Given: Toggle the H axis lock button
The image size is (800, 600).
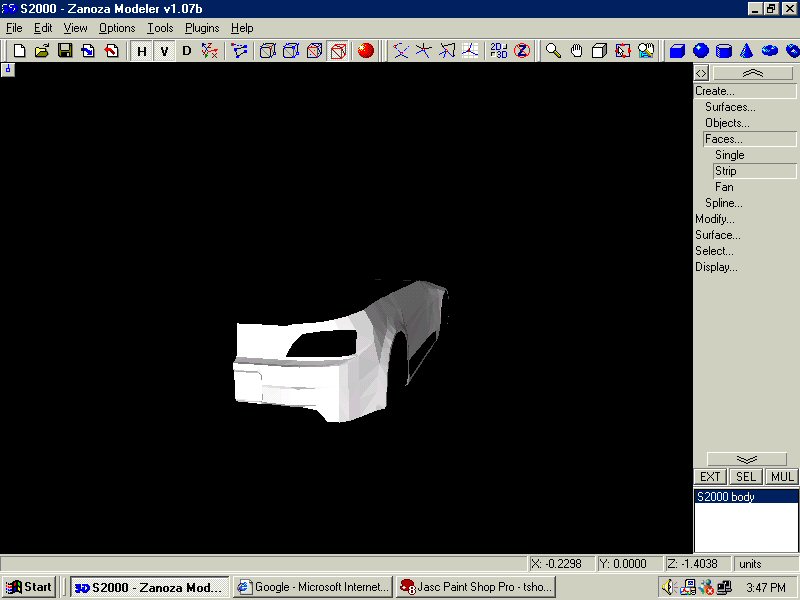Looking at the screenshot, I should 141,51.
